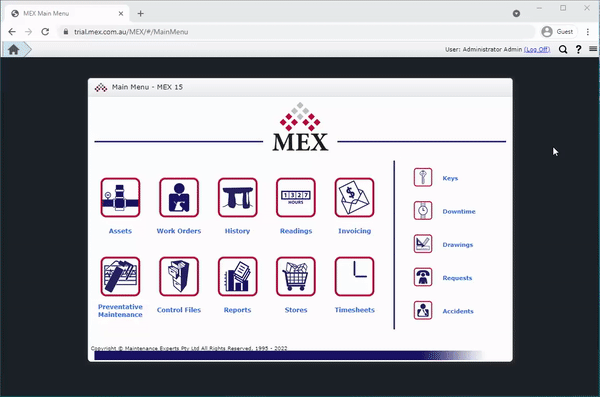Click the Reports text label
Image resolution: width=600 pixels, height=397 pixels.
click(237, 310)
